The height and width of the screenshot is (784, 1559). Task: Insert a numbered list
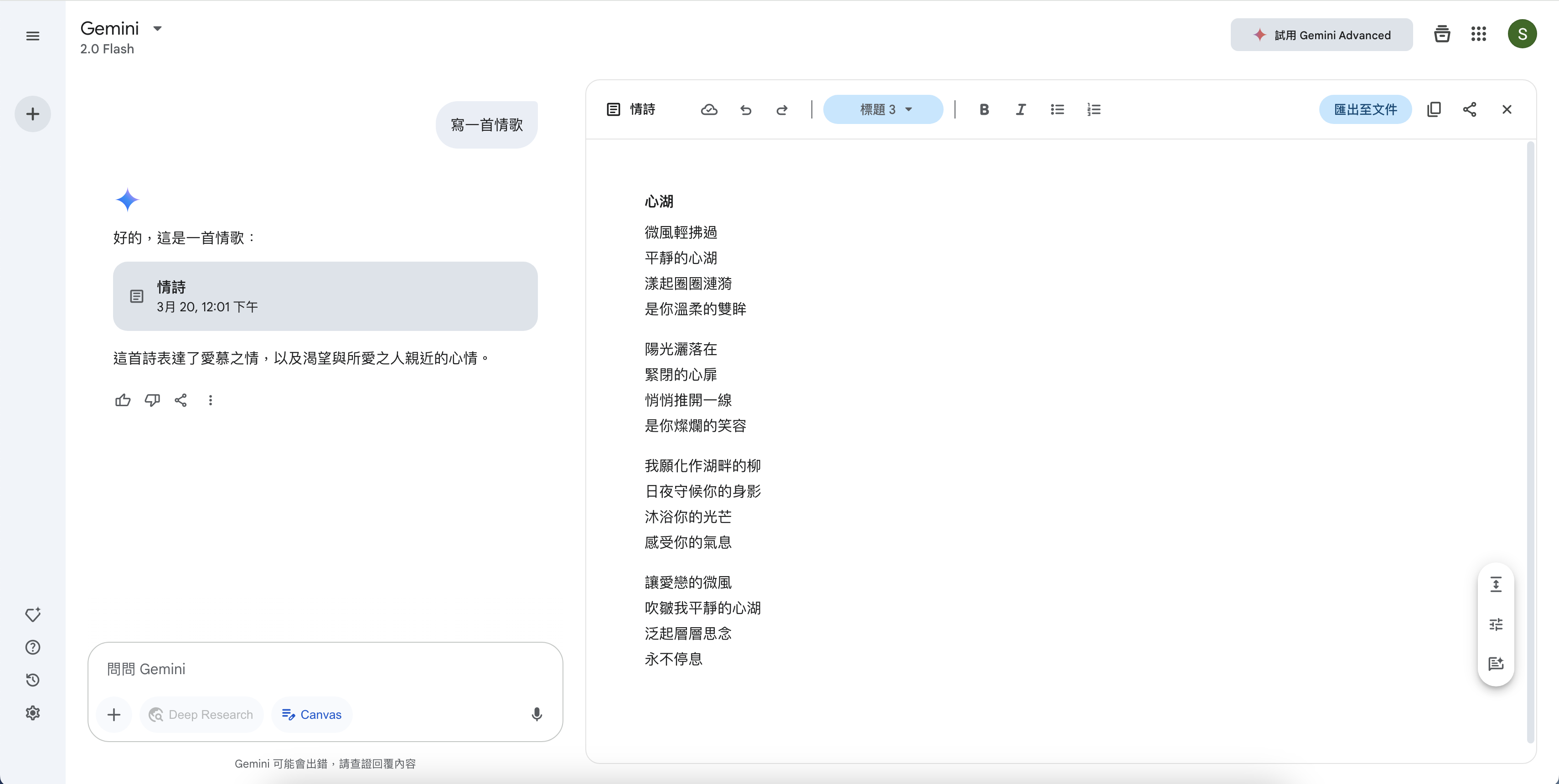pyautogui.click(x=1093, y=109)
